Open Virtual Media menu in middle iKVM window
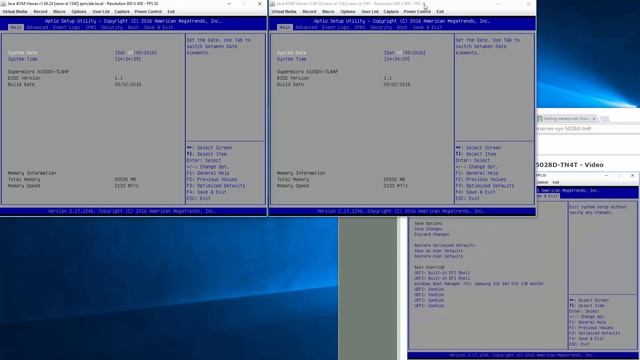Screen dimensions: 640x360 tap(284, 11)
